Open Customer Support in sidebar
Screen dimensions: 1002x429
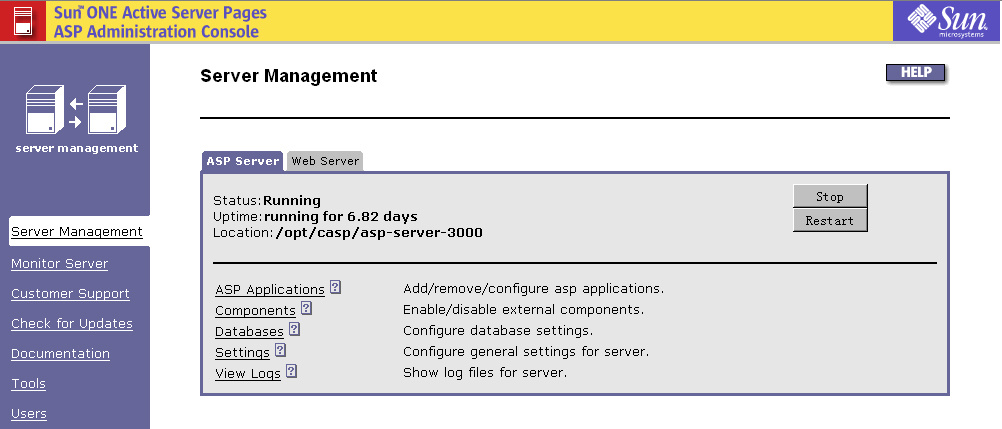[x=70, y=293]
